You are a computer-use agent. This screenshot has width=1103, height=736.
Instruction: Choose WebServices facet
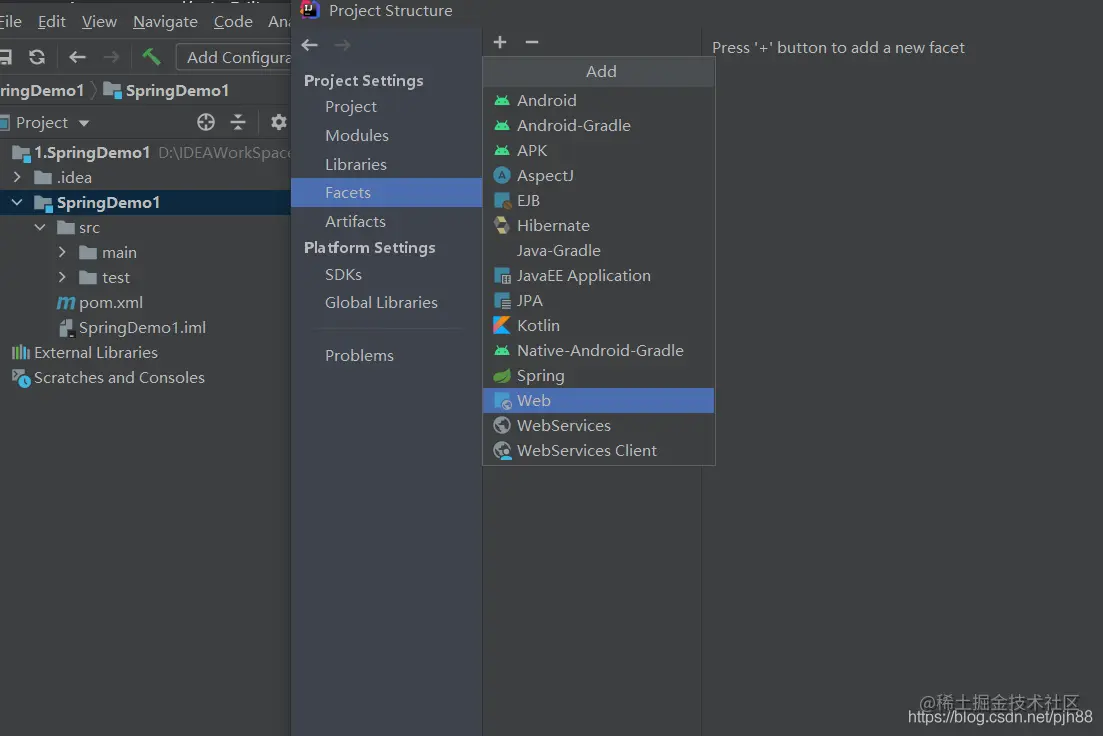(x=599, y=426)
